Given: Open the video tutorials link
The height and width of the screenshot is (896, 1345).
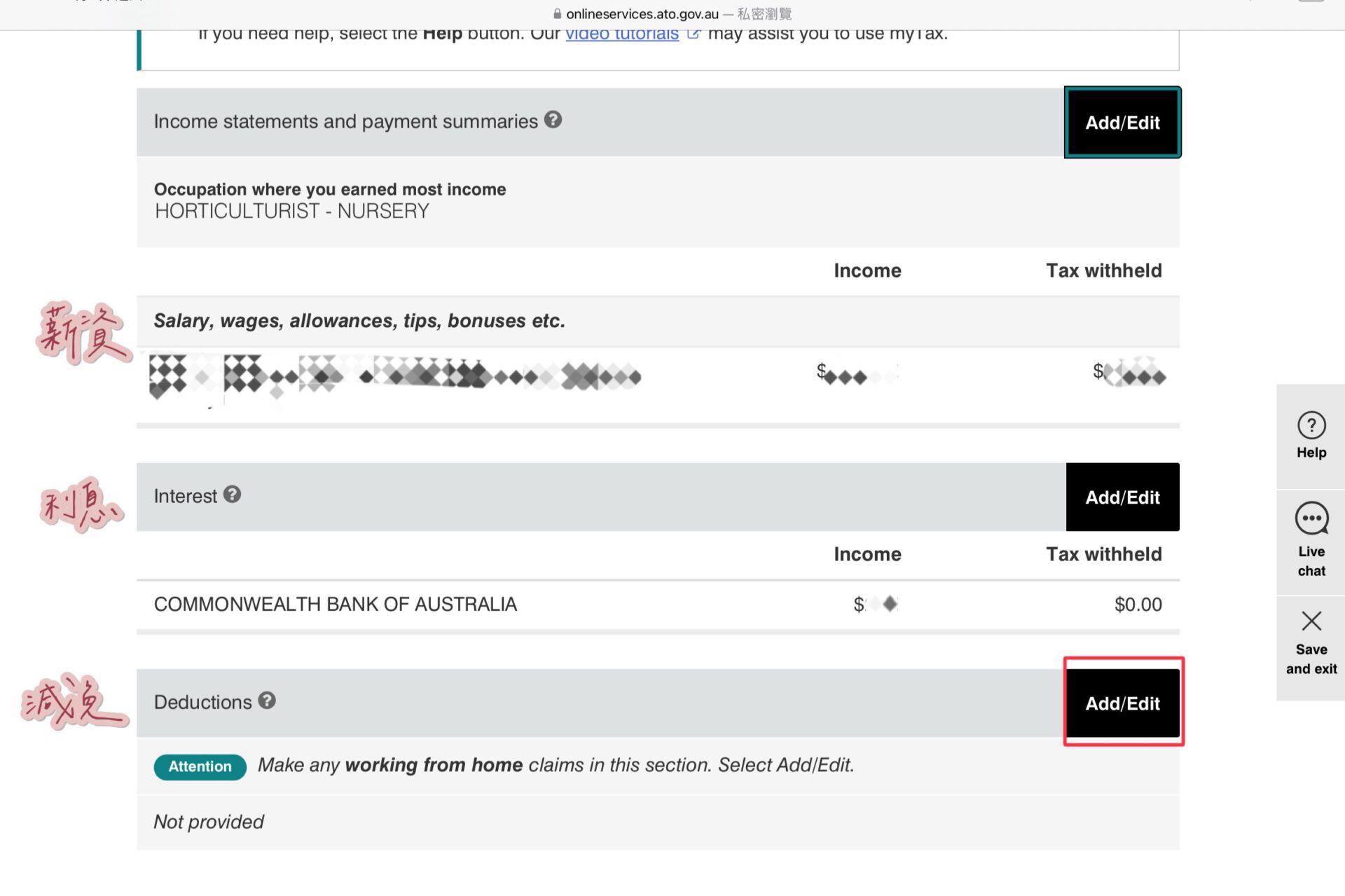Looking at the screenshot, I should click(x=621, y=34).
